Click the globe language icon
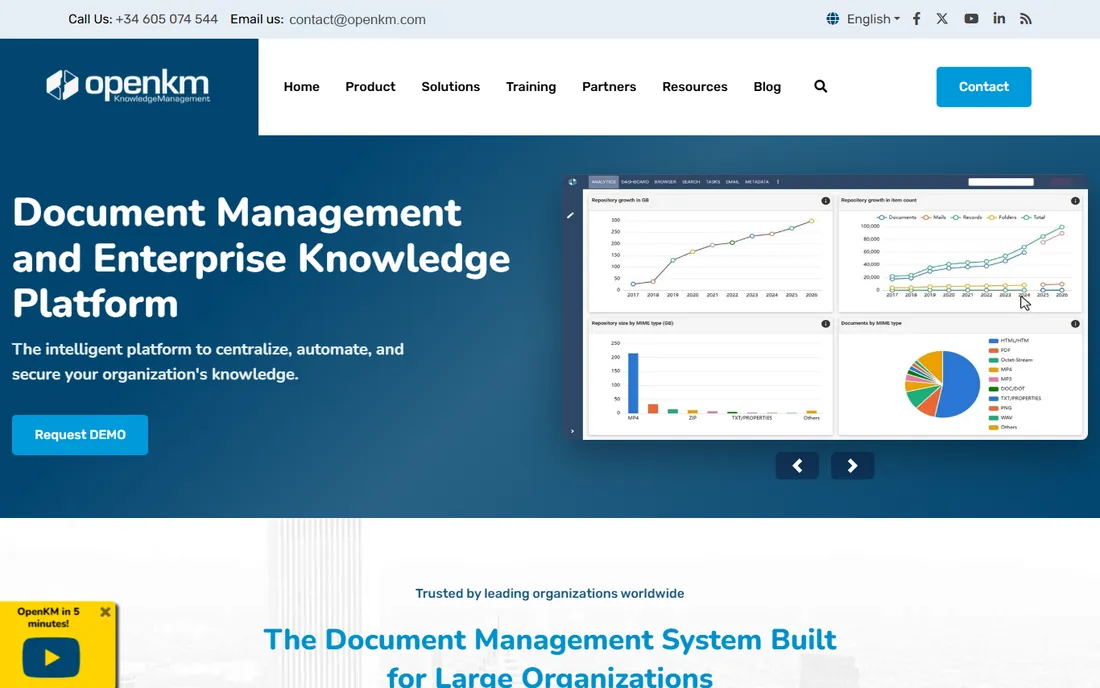 coord(833,19)
